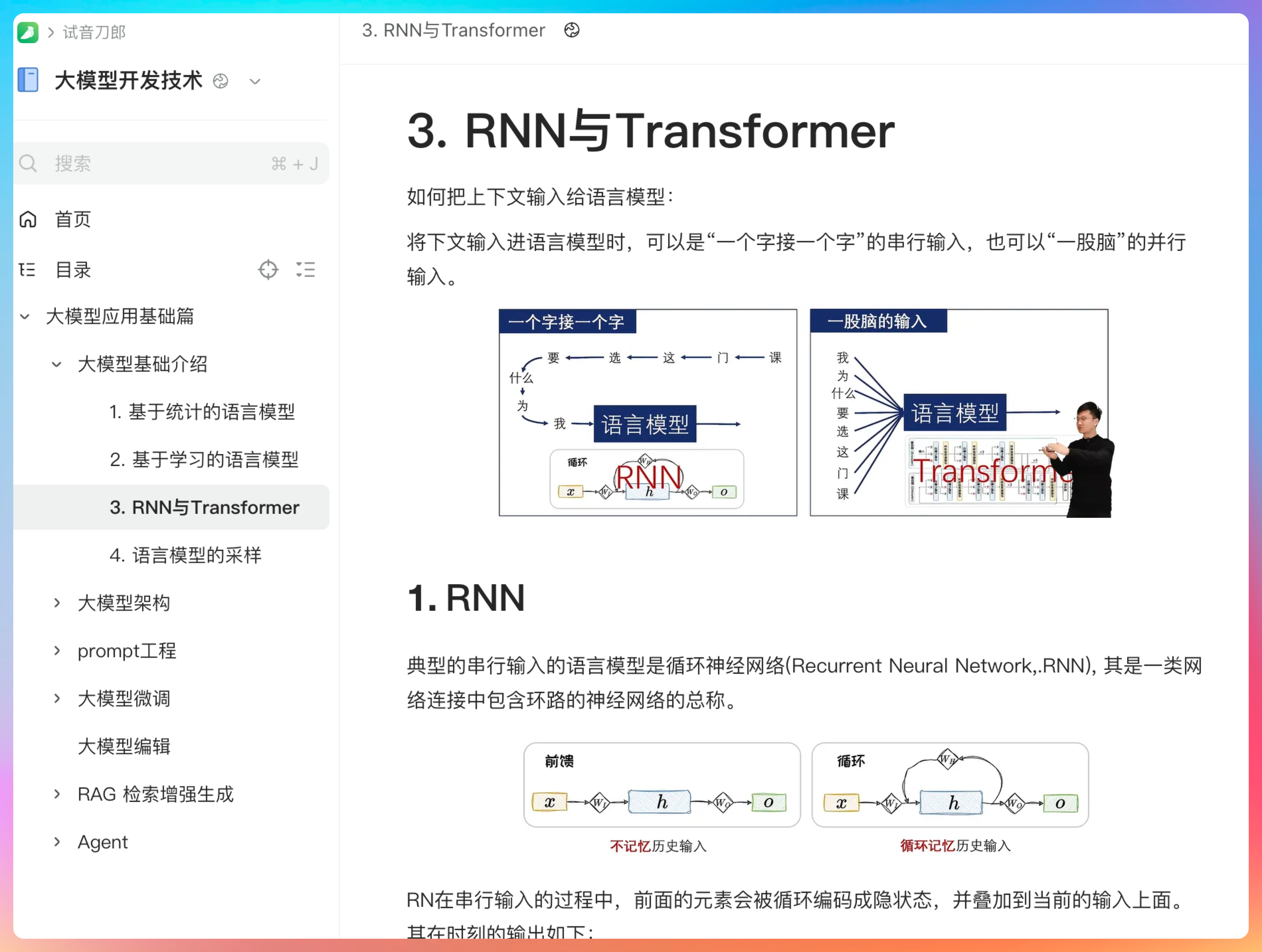Click the globe icon beside the notebook title
Viewport: 1262px width, 952px height.
pos(220,81)
